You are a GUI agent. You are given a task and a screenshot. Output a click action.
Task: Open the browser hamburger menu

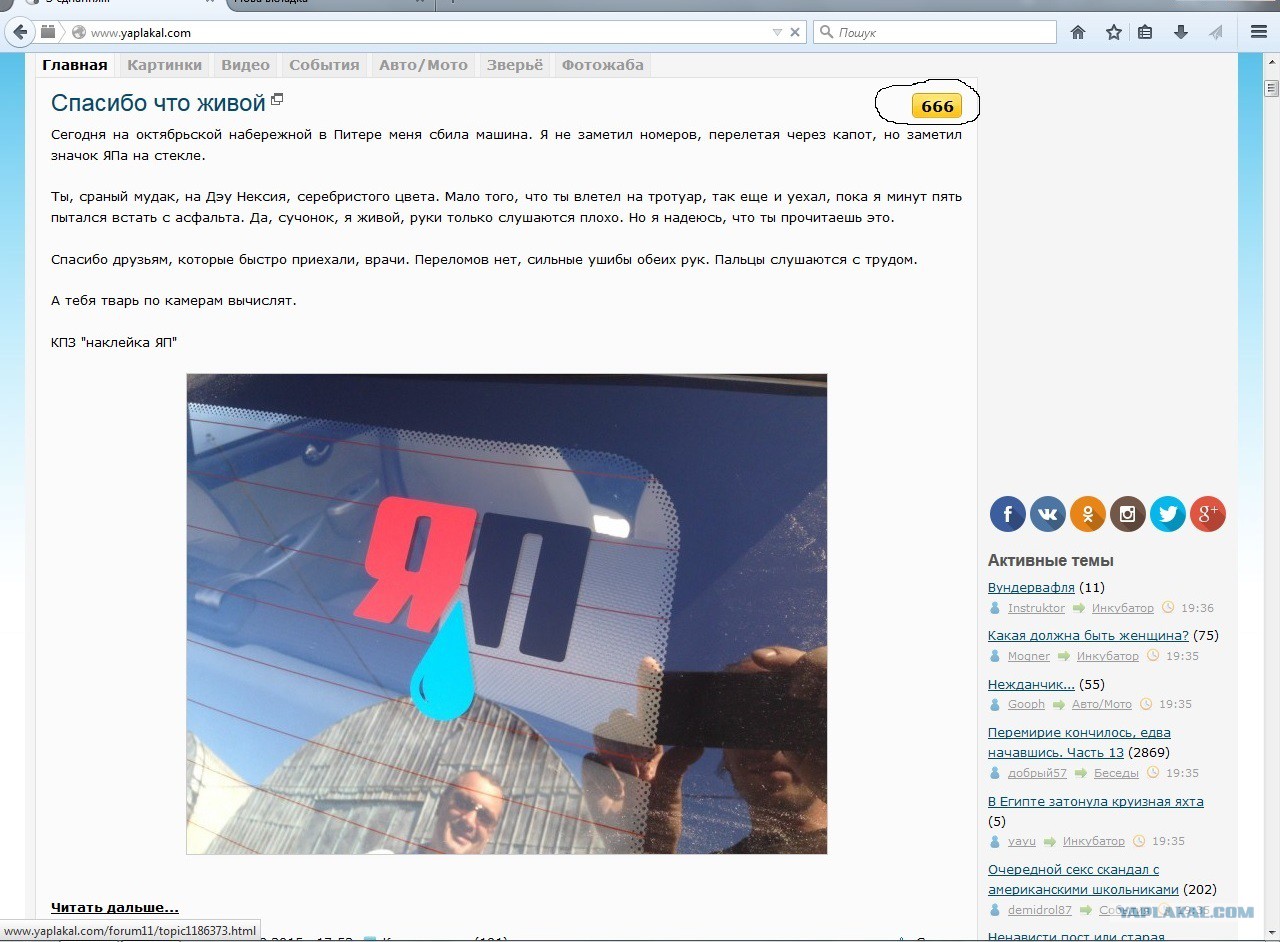click(x=1259, y=32)
